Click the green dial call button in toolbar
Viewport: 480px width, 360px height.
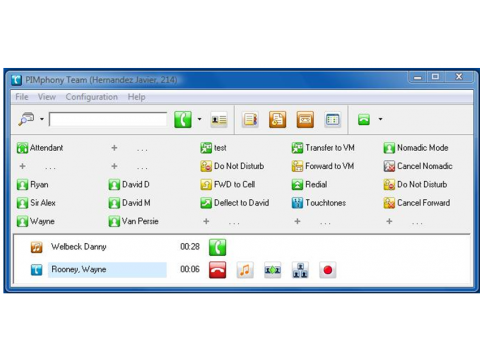click(183, 119)
